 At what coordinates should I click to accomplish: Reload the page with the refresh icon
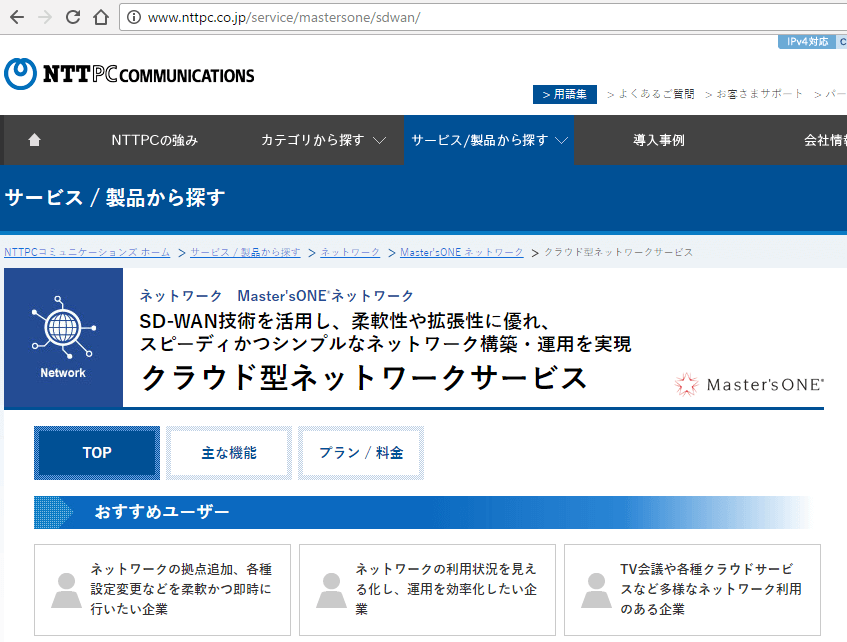tap(73, 17)
